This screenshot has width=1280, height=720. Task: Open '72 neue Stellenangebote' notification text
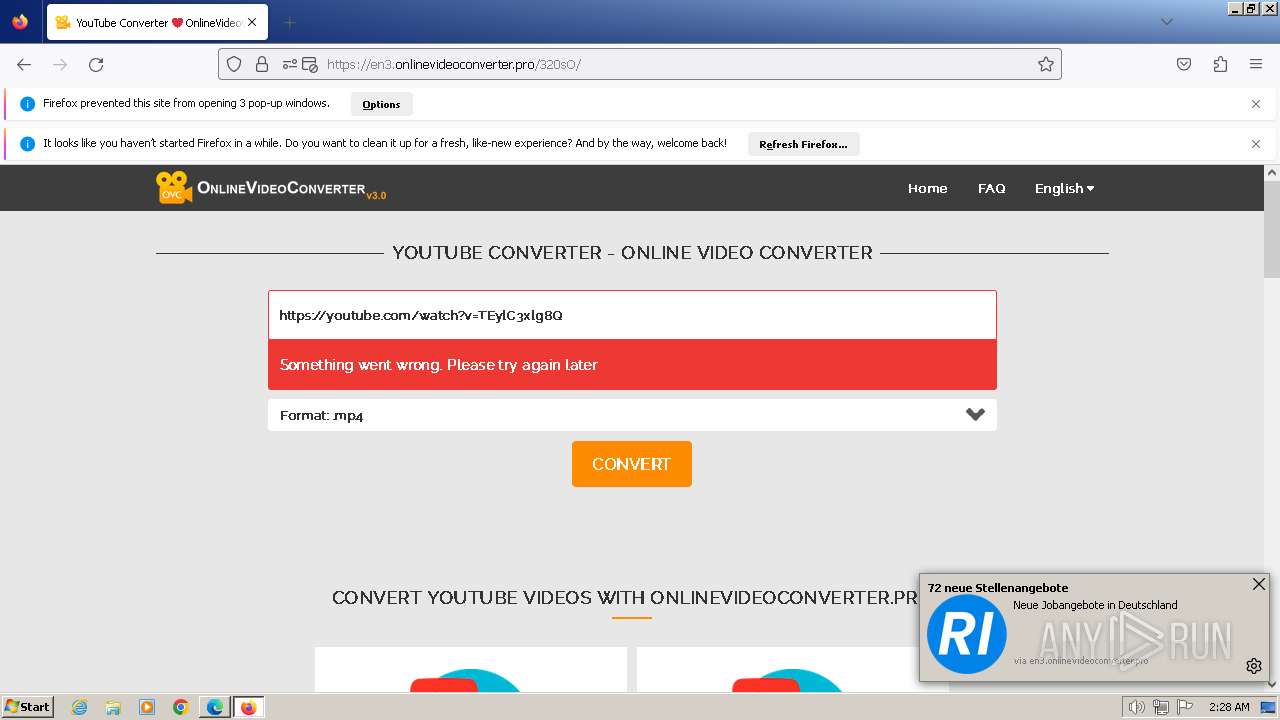coord(998,588)
